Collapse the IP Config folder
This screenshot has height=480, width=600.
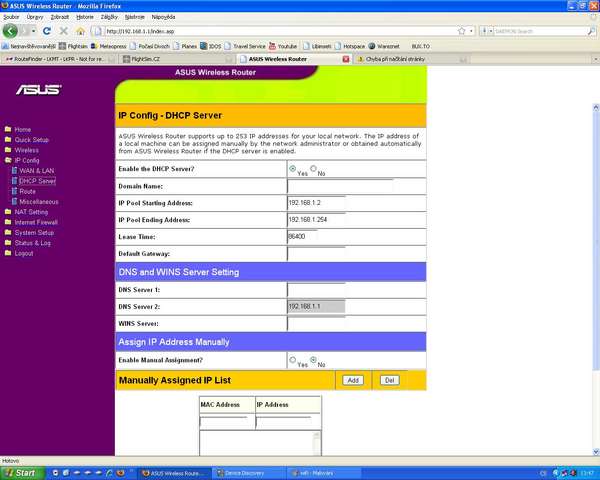click(8, 160)
